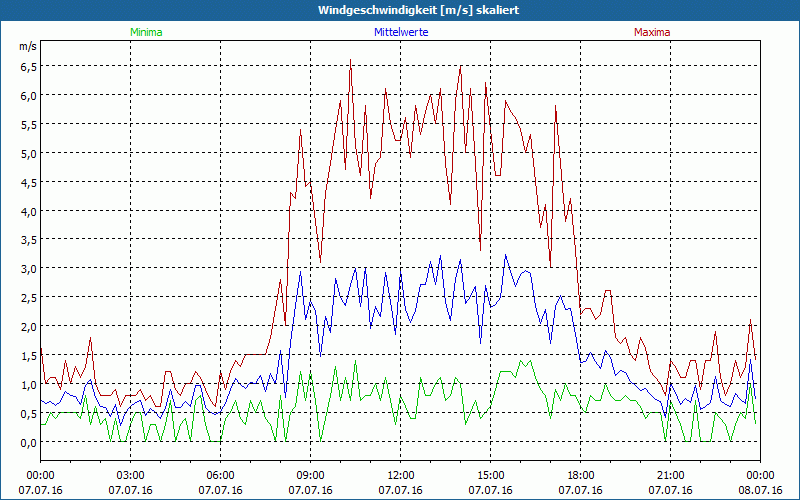Image resolution: width=800 pixels, height=500 pixels.
Task: Click the Maxima legend label
Action: coord(652,32)
